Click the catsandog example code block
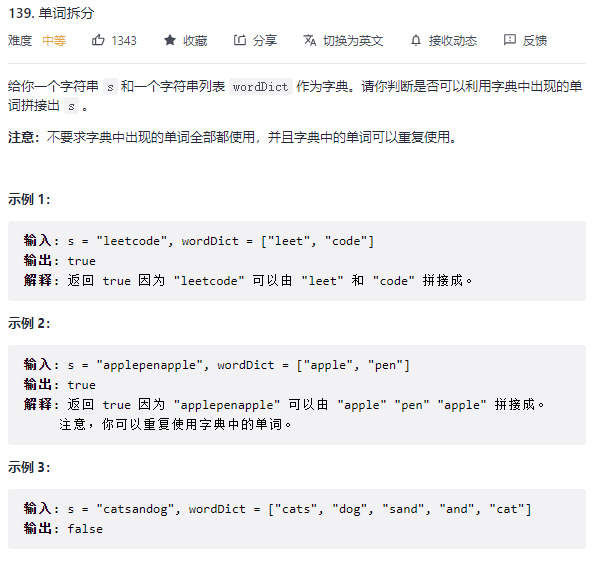The width and height of the screenshot is (600, 577). (x=297, y=519)
